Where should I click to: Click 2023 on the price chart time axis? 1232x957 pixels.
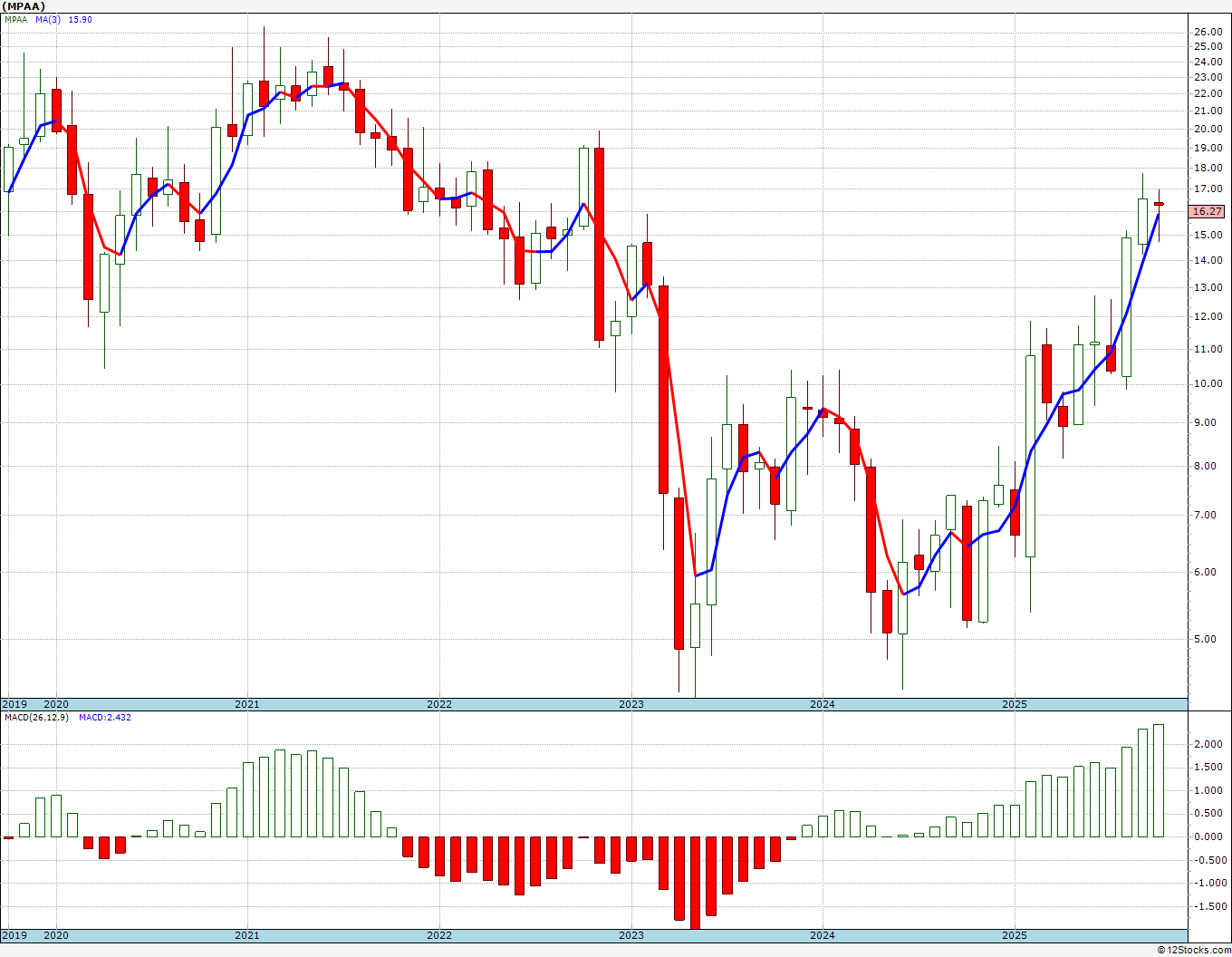point(631,704)
